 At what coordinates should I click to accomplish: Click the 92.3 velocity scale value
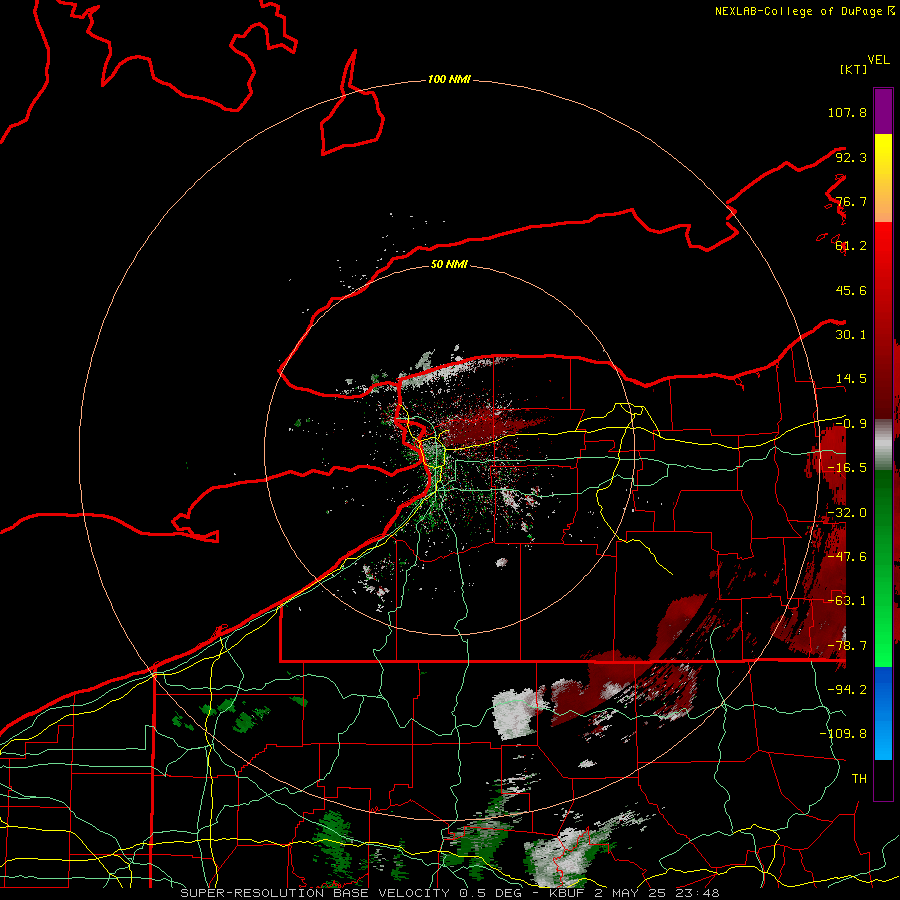(851, 157)
